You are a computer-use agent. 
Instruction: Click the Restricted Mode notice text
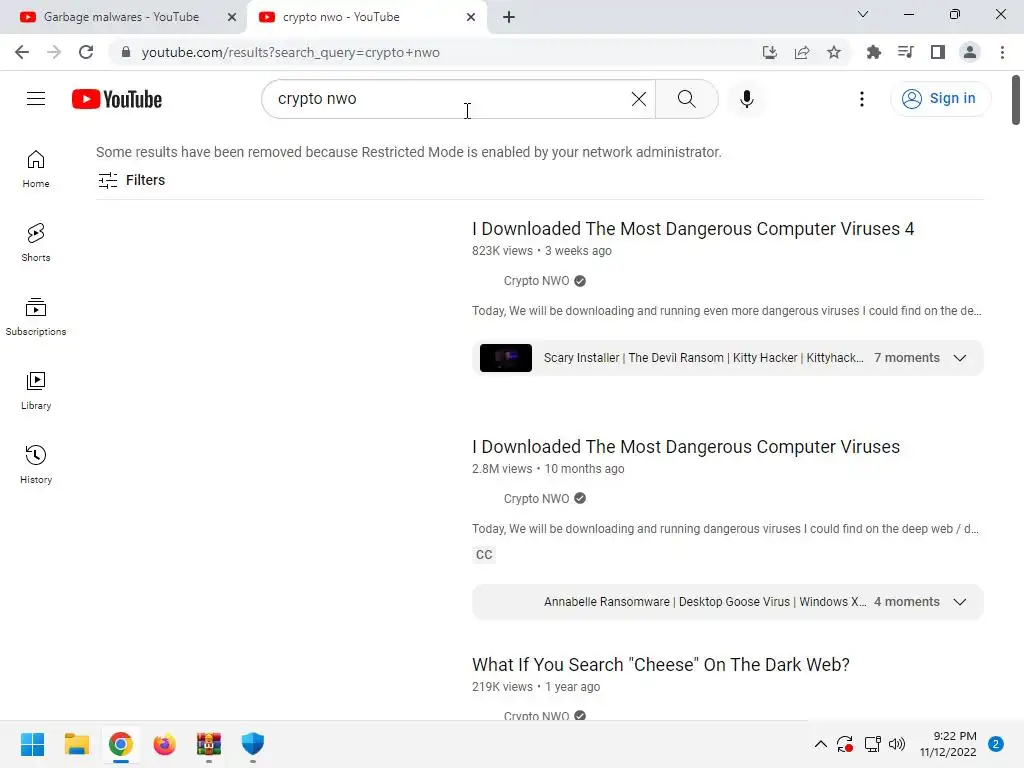point(409,152)
